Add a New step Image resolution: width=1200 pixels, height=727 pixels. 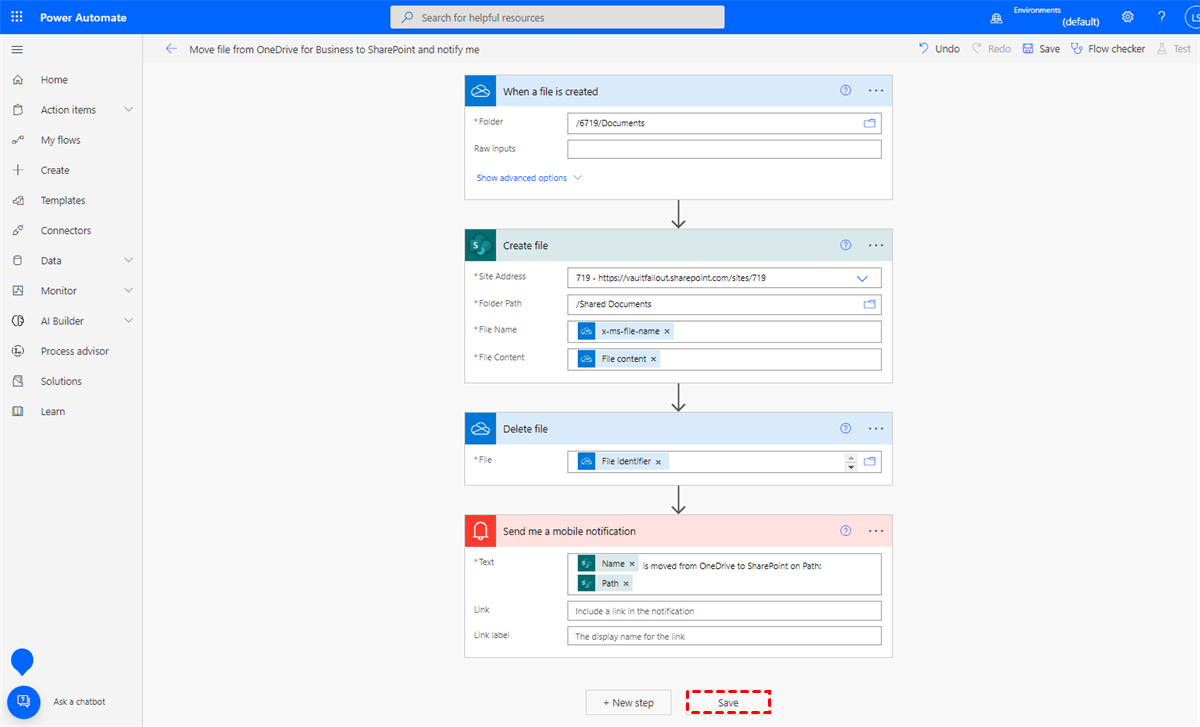(x=628, y=702)
